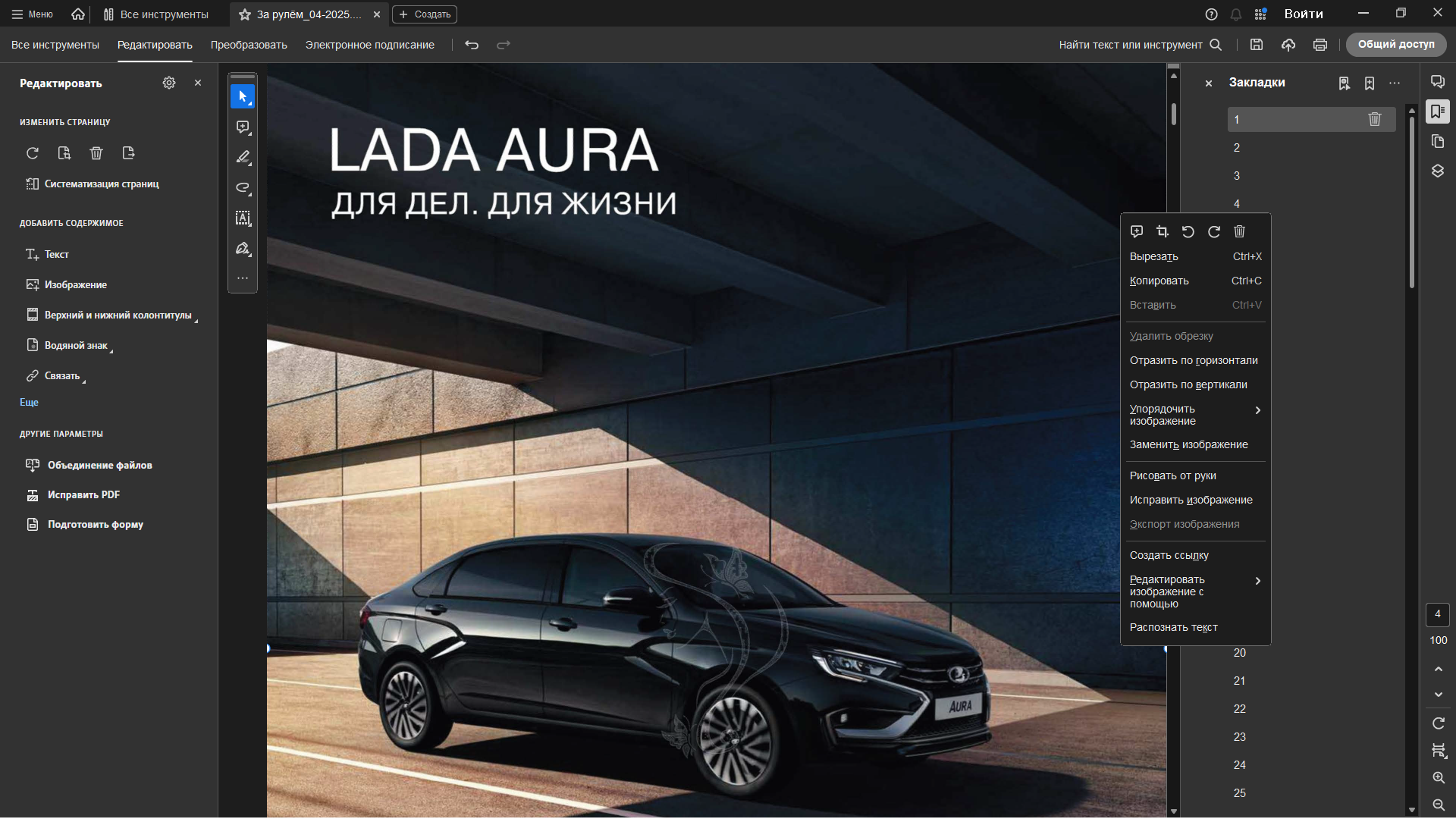Expand the Водяной знак dropdown

click(x=76, y=346)
